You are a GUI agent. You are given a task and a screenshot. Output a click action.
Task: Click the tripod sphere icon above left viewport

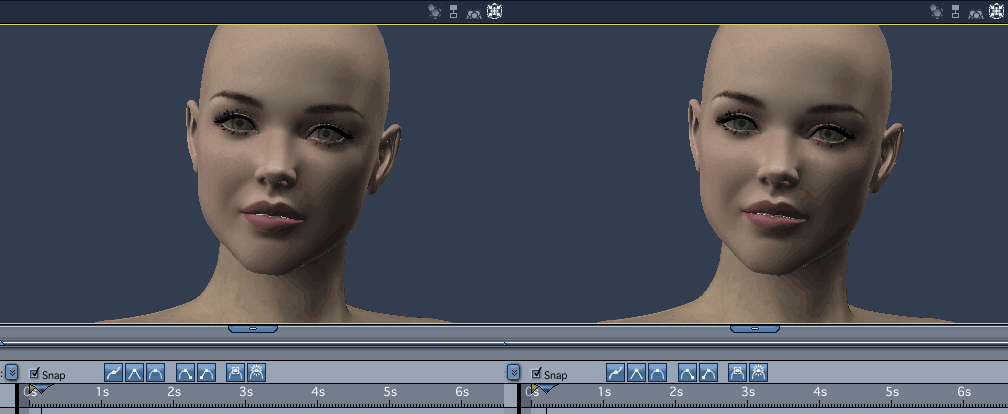tap(474, 12)
